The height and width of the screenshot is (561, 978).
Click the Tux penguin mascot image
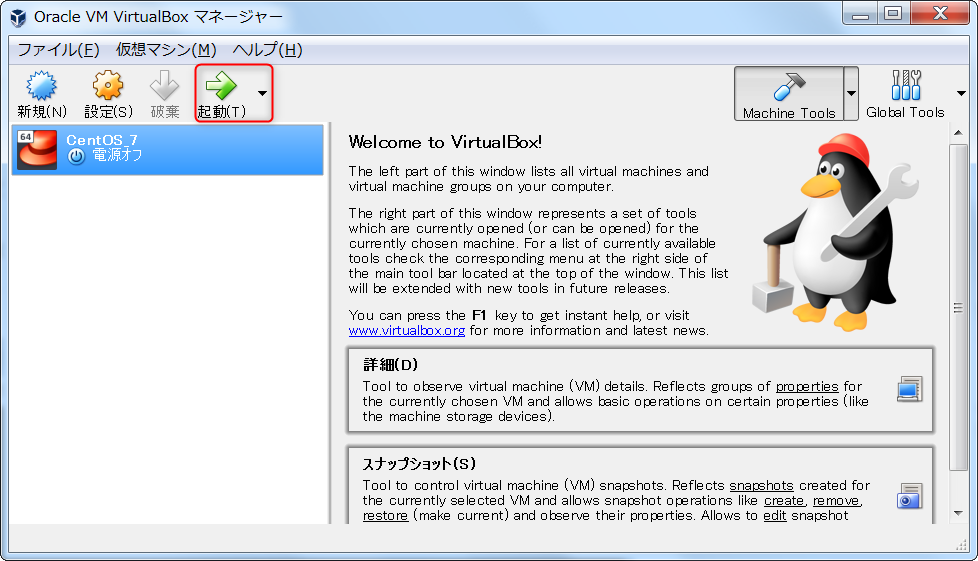click(836, 232)
